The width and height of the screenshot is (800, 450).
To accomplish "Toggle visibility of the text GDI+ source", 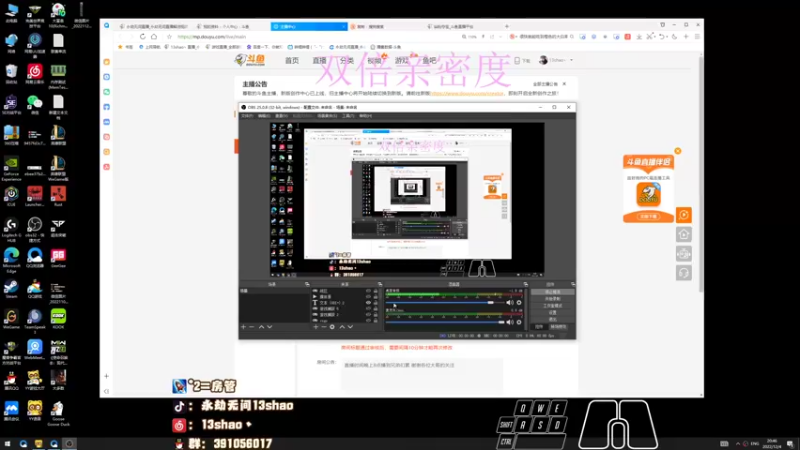I will (x=368, y=303).
